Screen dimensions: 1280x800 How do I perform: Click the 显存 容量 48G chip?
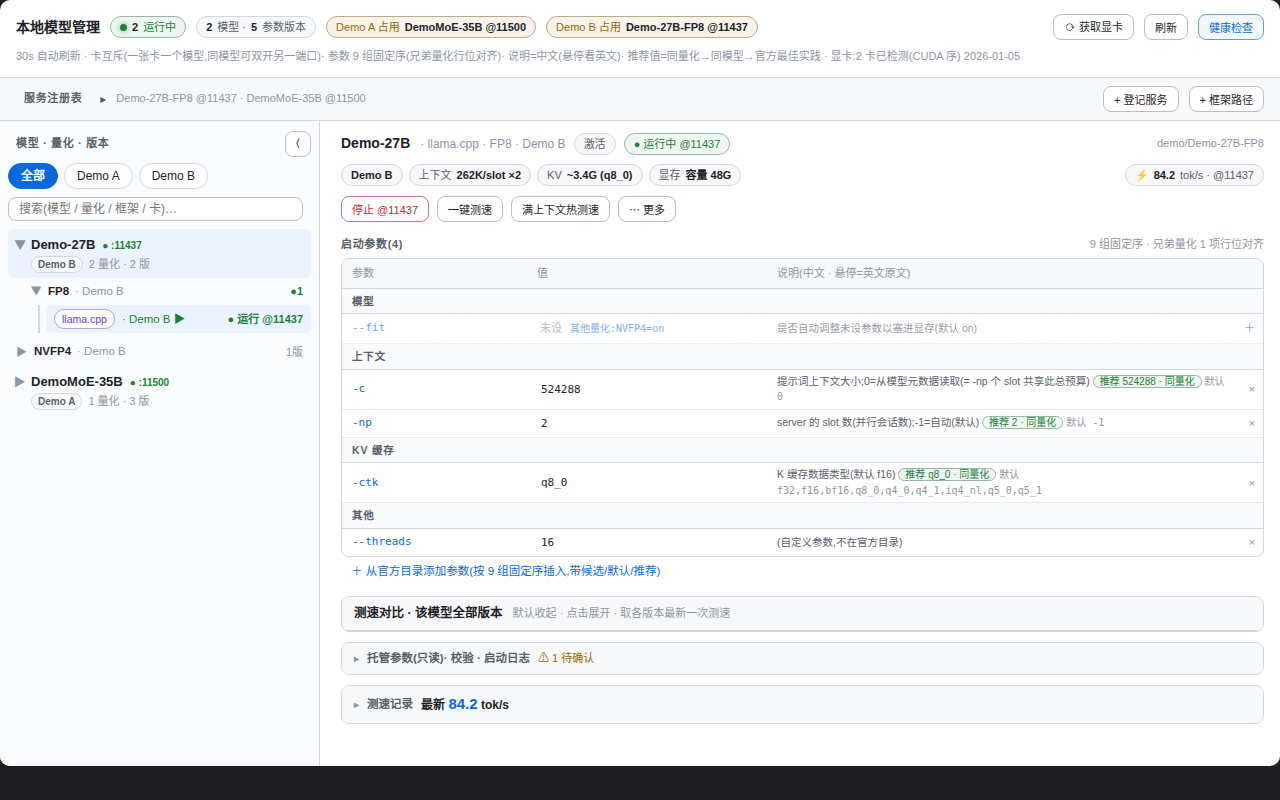point(695,175)
